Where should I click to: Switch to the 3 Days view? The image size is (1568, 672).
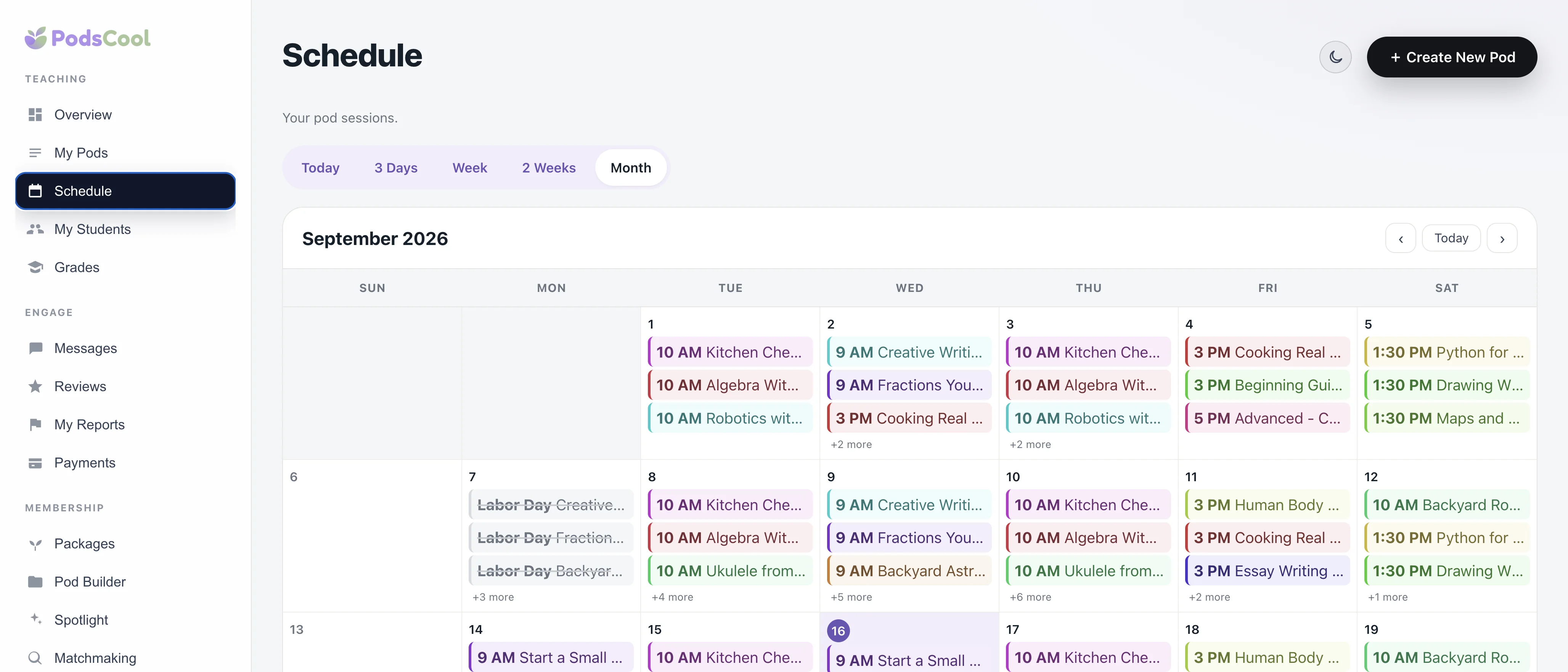tap(396, 168)
